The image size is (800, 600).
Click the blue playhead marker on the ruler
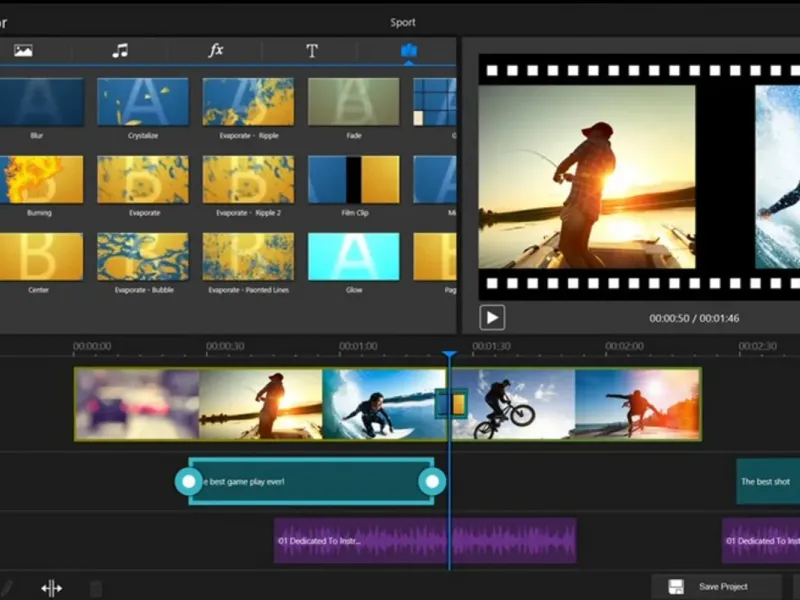(x=449, y=355)
